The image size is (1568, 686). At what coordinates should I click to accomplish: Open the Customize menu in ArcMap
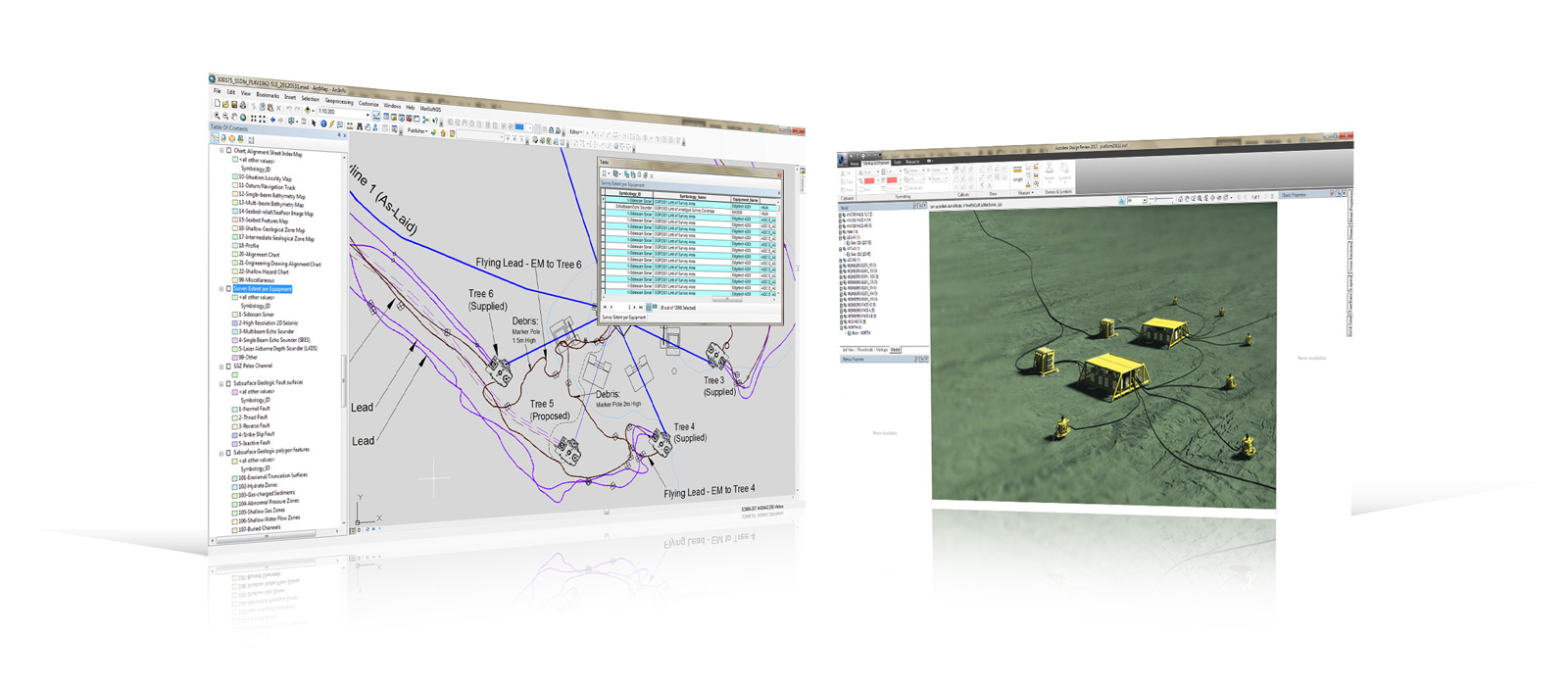(x=368, y=104)
